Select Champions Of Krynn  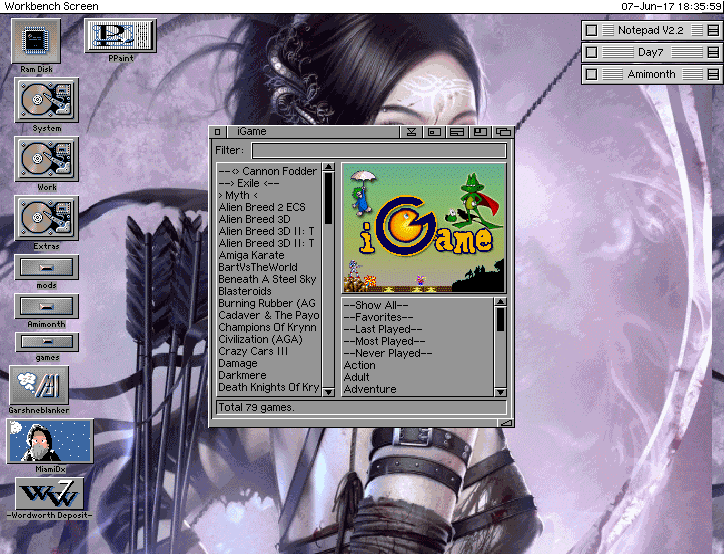coord(269,327)
